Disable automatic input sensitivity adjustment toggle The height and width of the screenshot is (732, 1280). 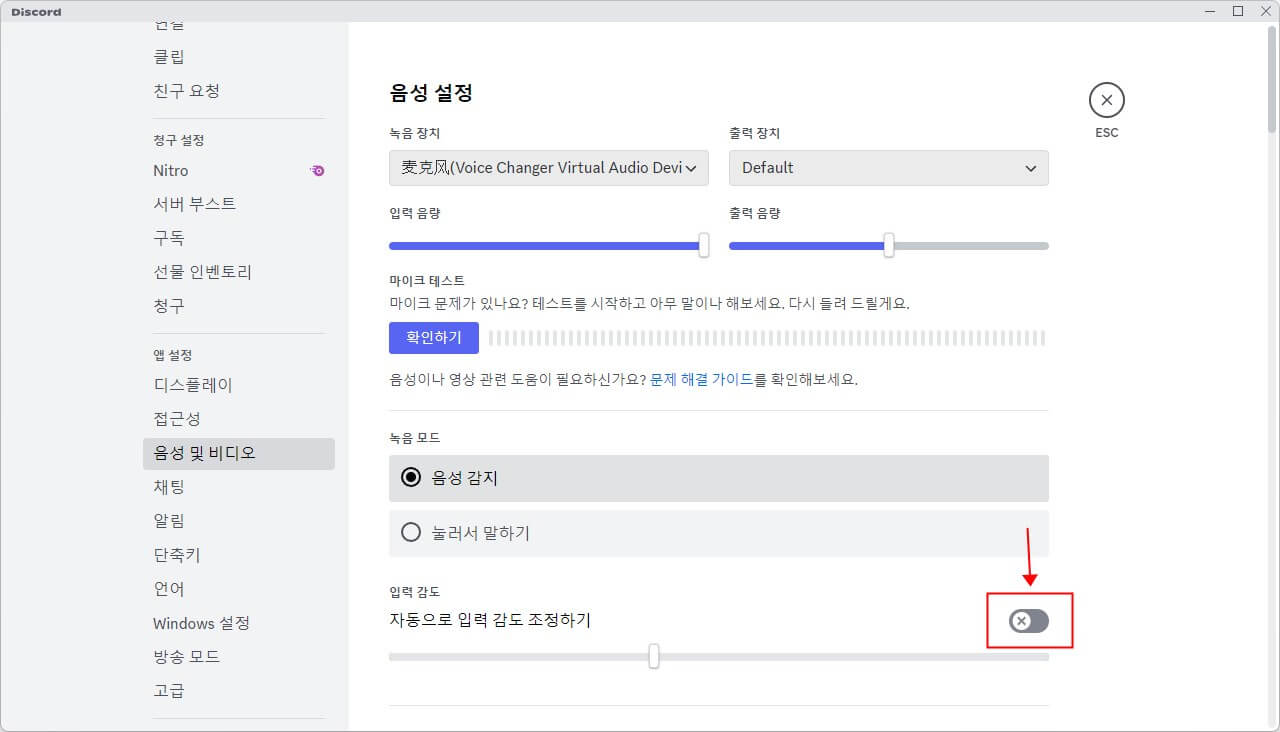point(1030,620)
